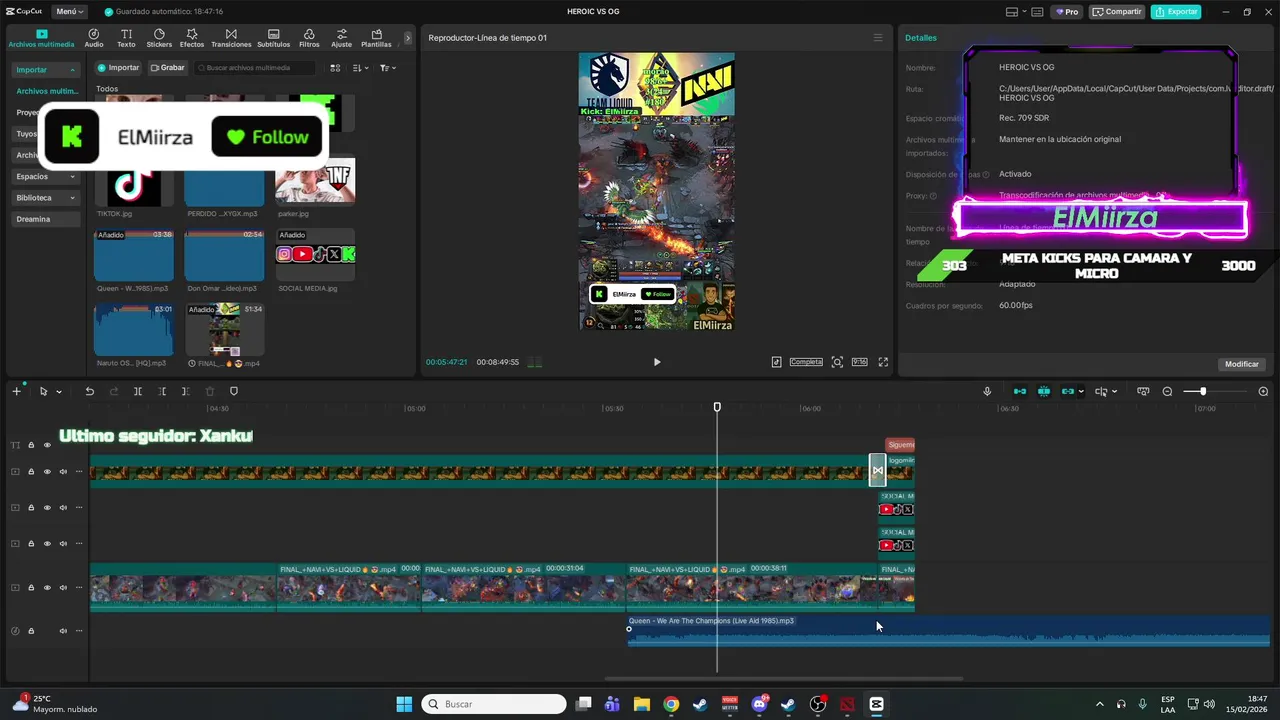The height and width of the screenshot is (720, 1280).
Task: Click the timeline playhead marker
Action: pyautogui.click(x=717, y=407)
